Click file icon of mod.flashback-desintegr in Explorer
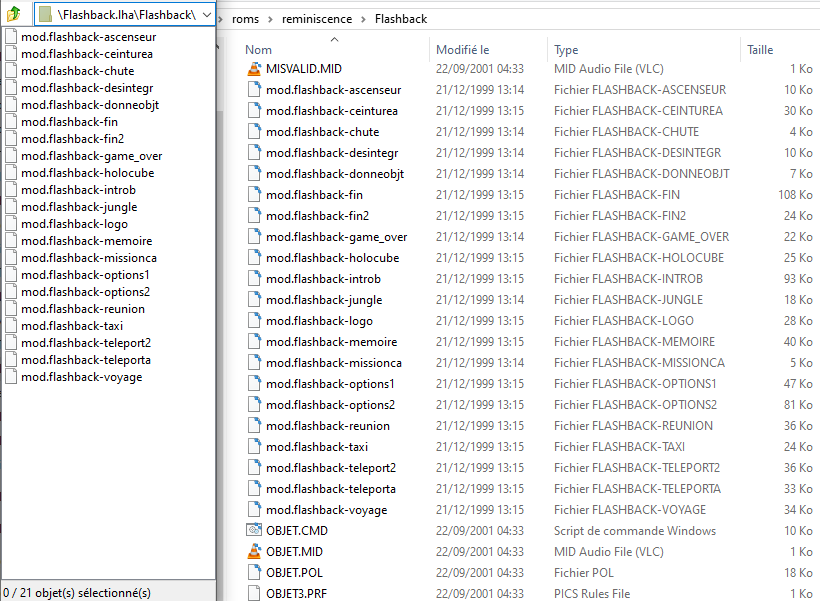The height and width of the screenshot is (601, 820). pyautogui.click(x=254, y=152)
